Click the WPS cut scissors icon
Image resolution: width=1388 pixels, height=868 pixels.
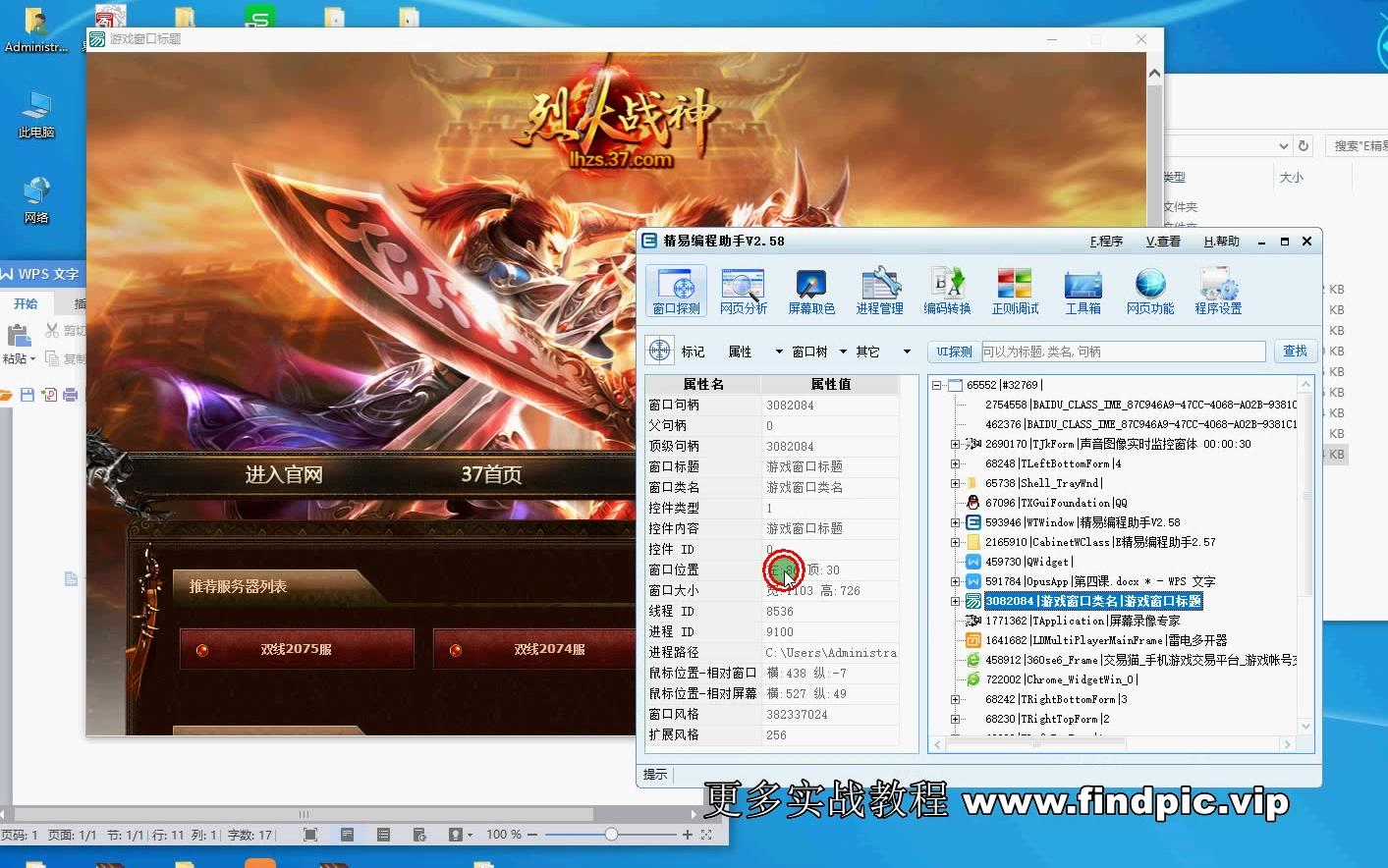52,330
